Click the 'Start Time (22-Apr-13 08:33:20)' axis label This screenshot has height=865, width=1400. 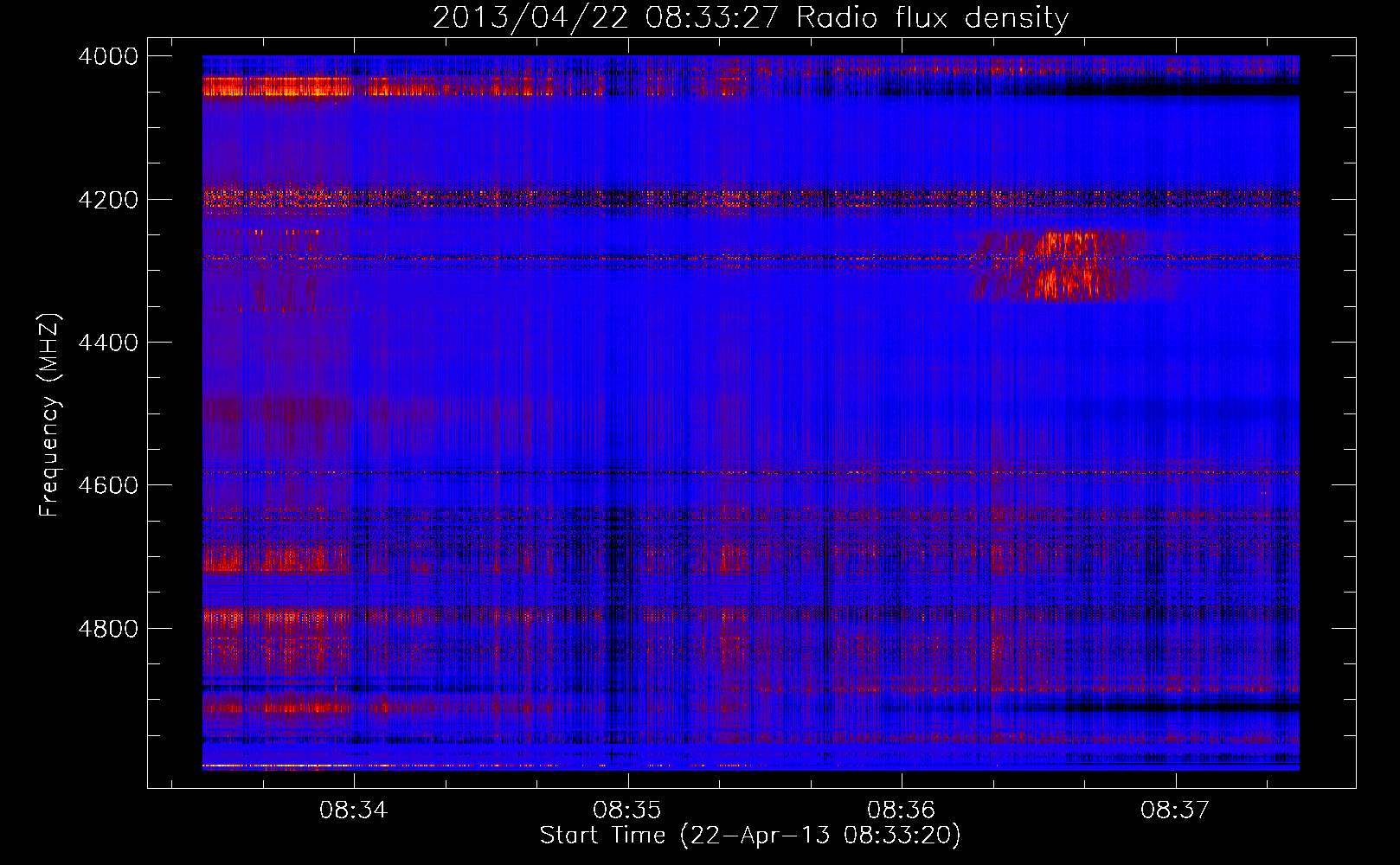[750, 836]
